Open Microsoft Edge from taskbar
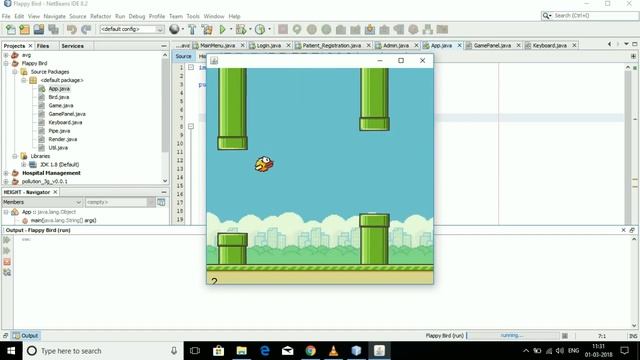The width and height of the screenshot is (640, 360). click(264, 351)
